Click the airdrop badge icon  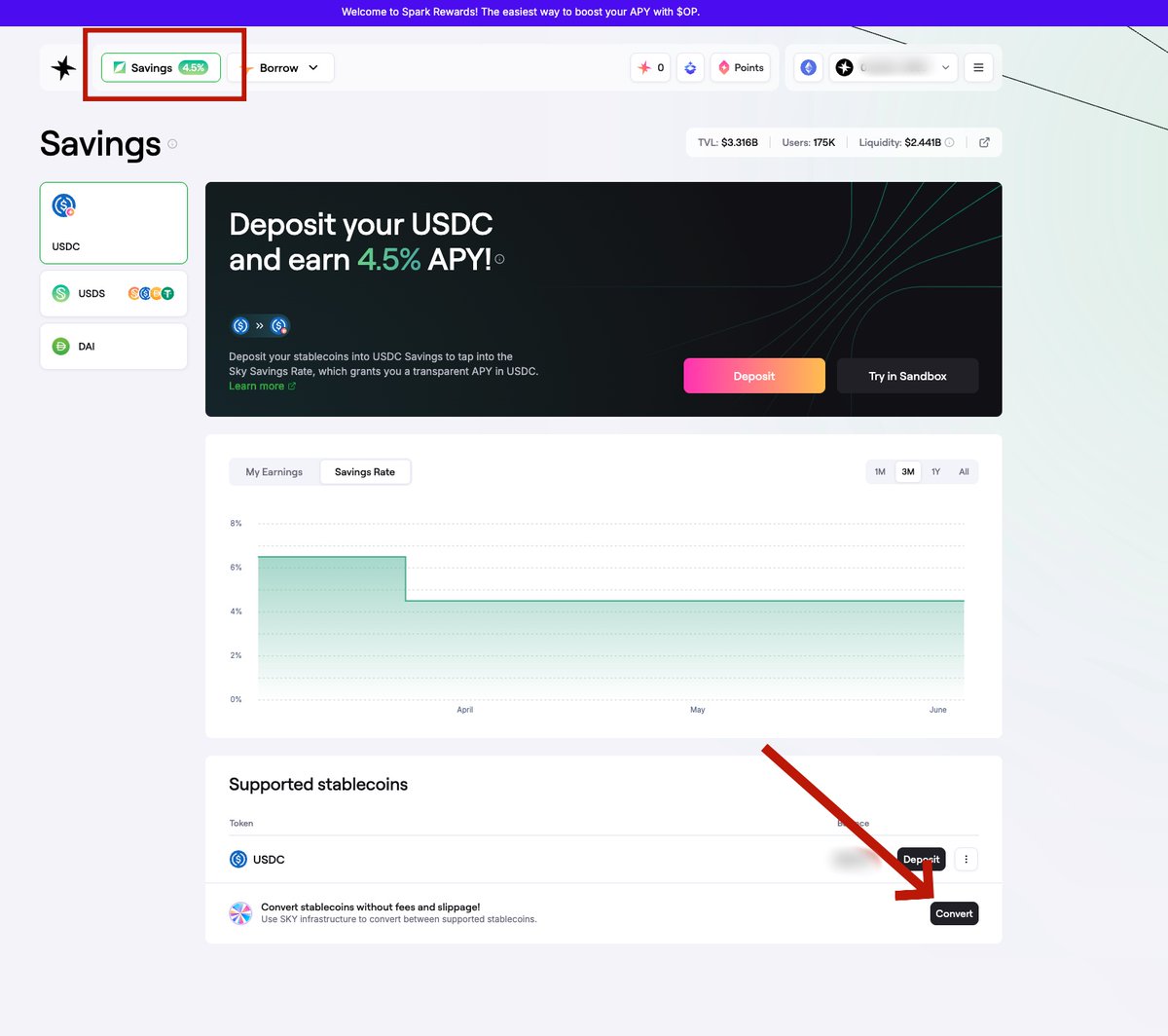click(690, 67)
